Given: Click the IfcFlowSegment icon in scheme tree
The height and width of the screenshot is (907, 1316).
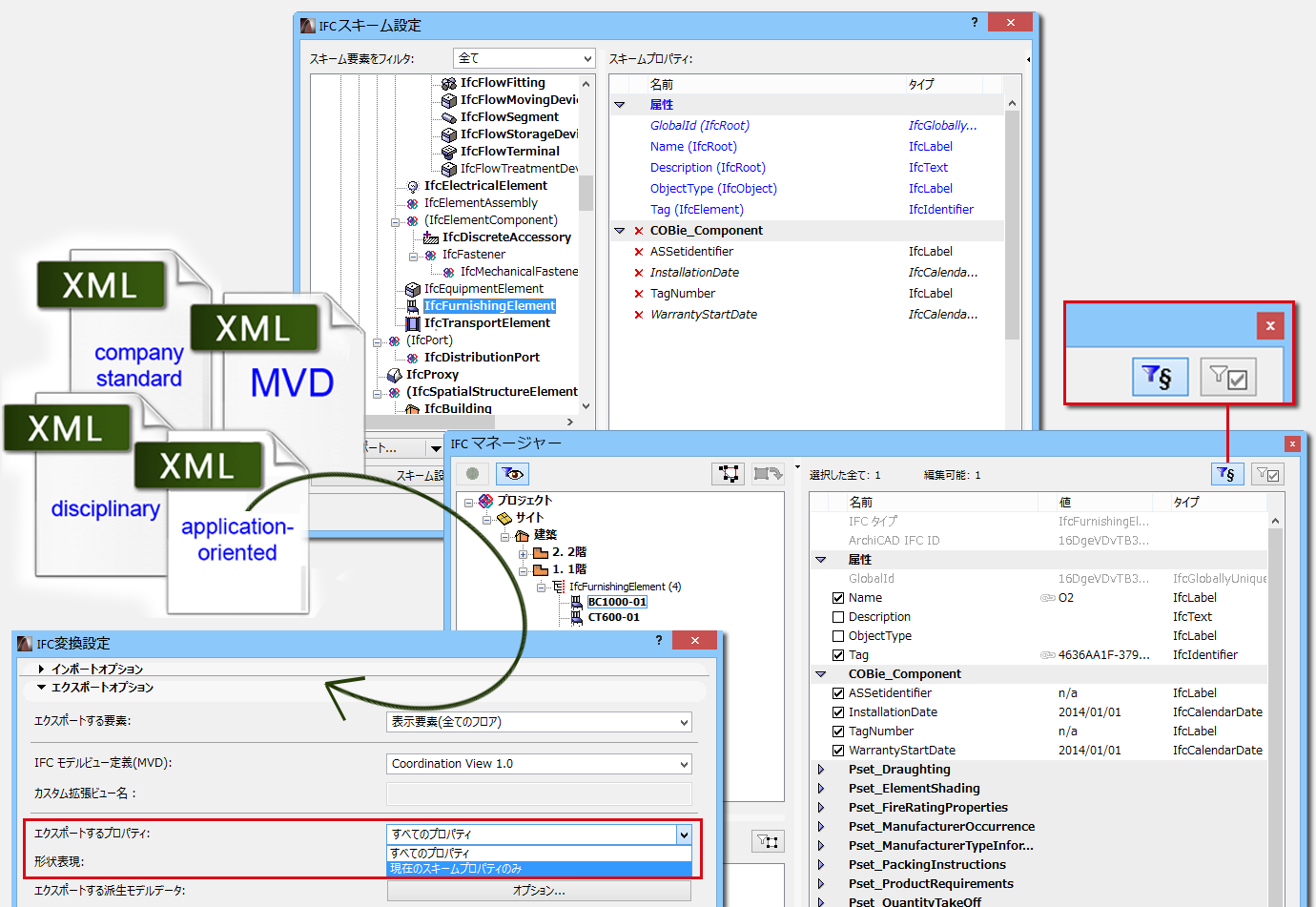Looking at the screenshot, I should (x=448, y=117).
